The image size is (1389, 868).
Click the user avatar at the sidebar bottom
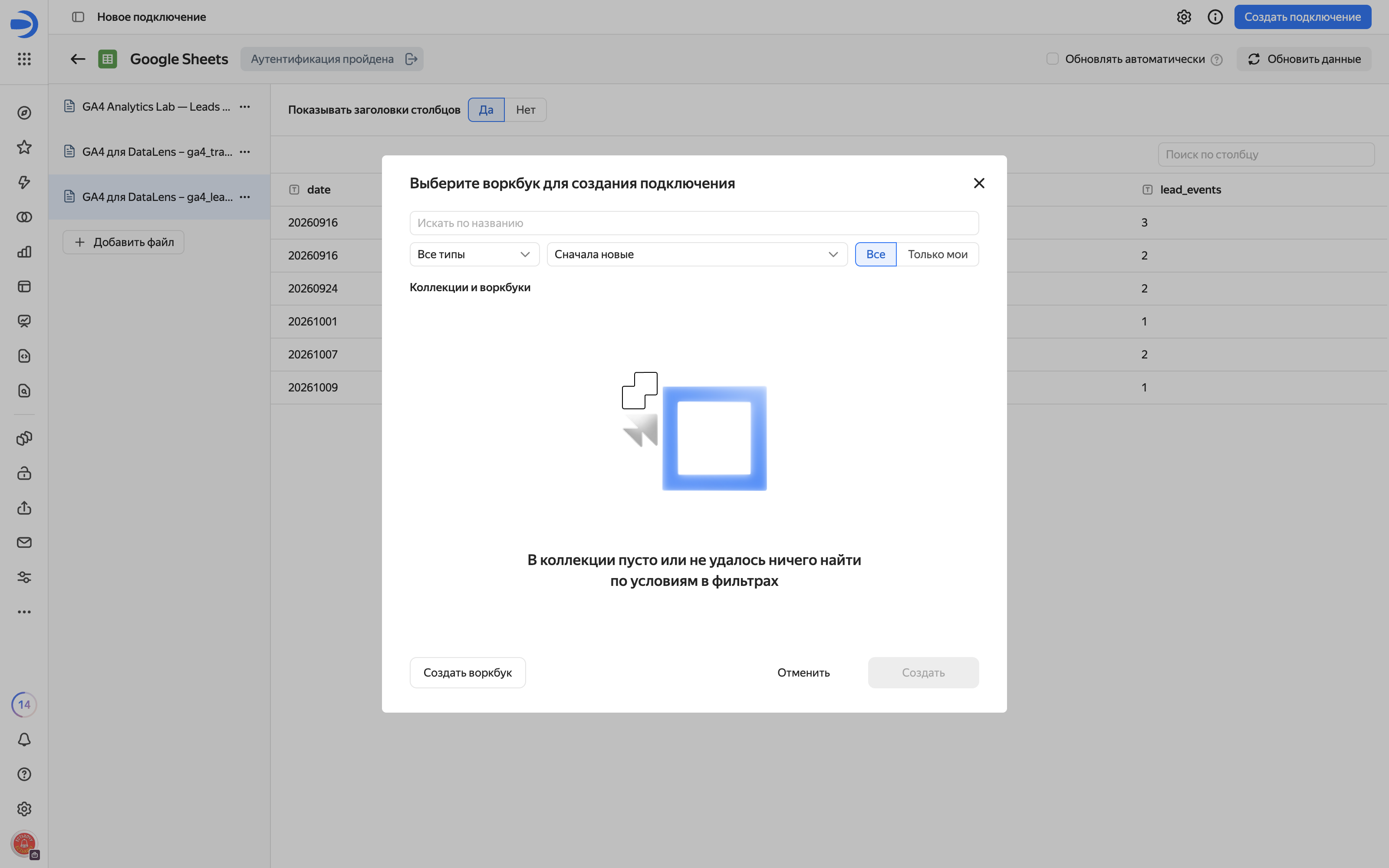24,844
